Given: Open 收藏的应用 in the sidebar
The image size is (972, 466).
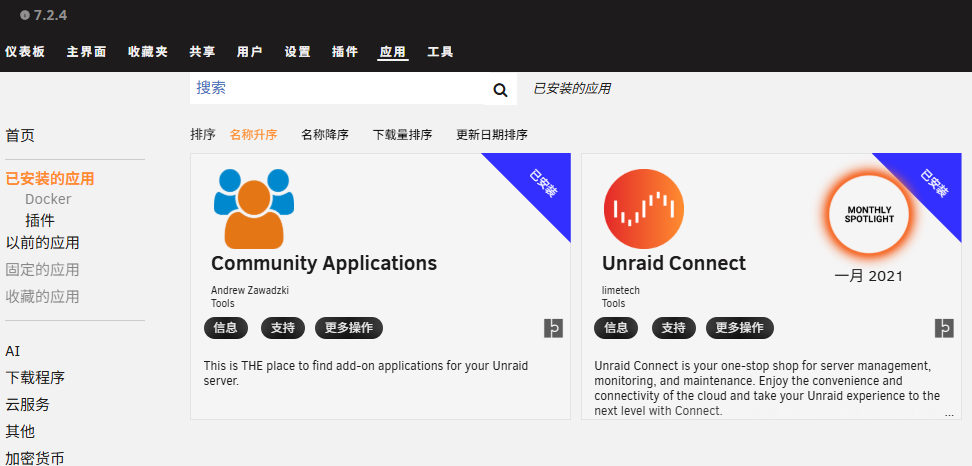Looking at the screenshot, I should point(43,297).
